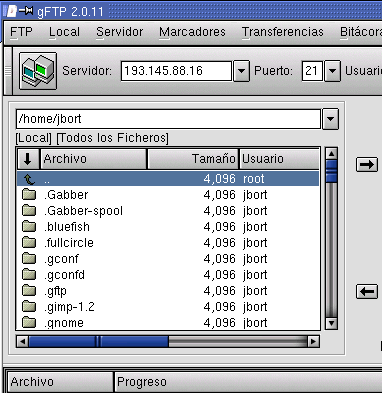The width and height of the screenshot is (382, 393).
Task: Select the .bluefish file name
Action: (x=67, y=227)
